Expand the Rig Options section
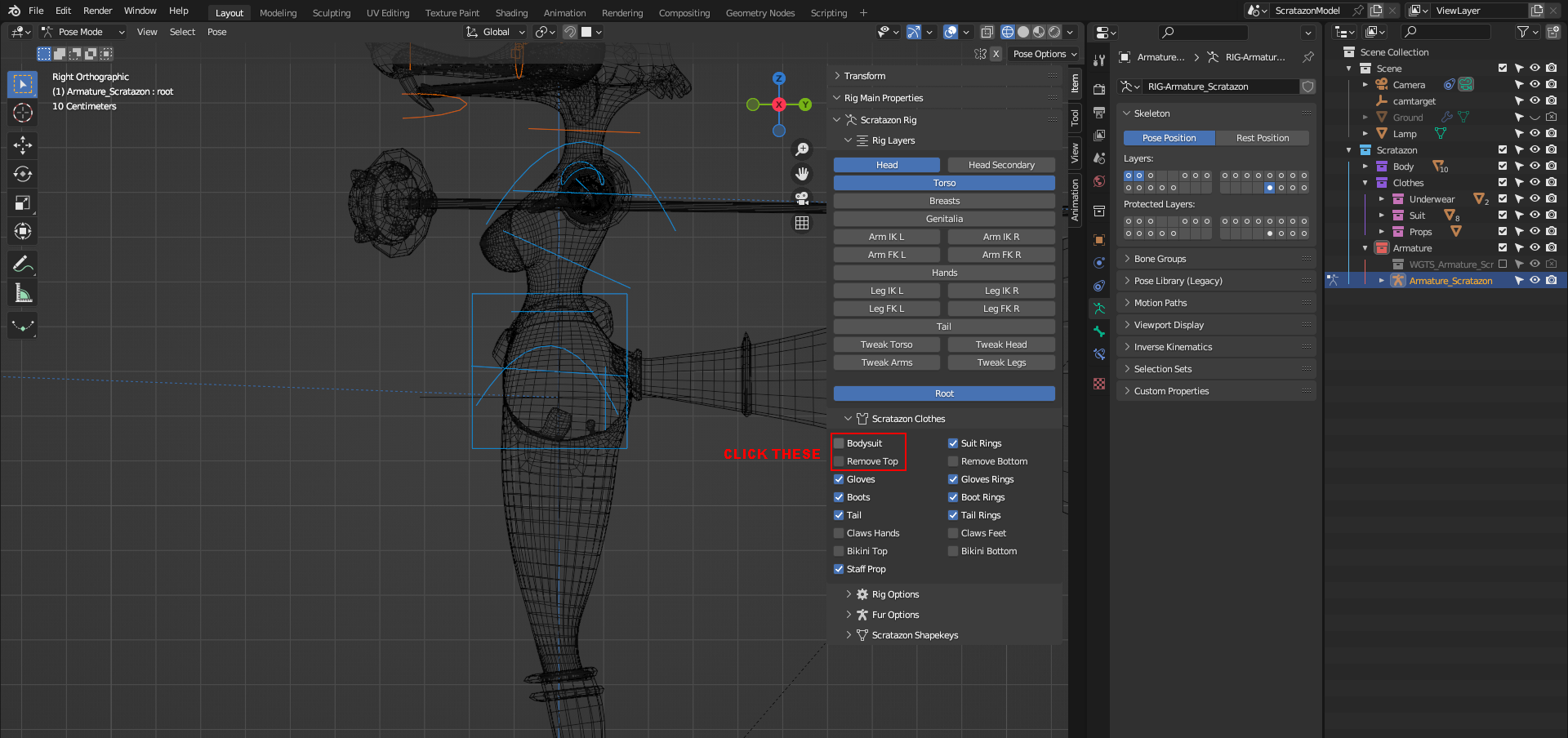The height and width of the screenshot is (738, 1568). (x=895, y=594)
